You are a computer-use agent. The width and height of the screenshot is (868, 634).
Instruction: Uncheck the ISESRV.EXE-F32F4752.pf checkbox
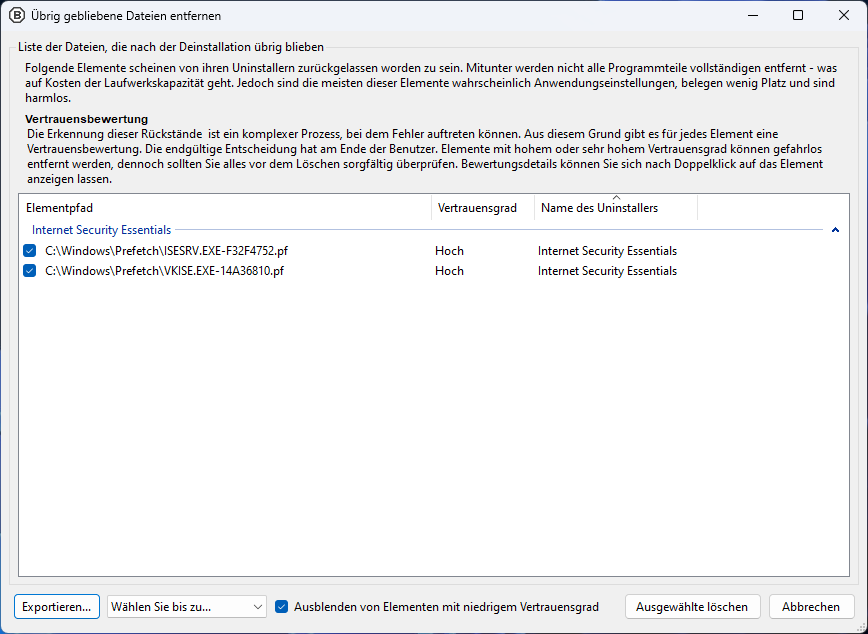[x=29, y=251]
